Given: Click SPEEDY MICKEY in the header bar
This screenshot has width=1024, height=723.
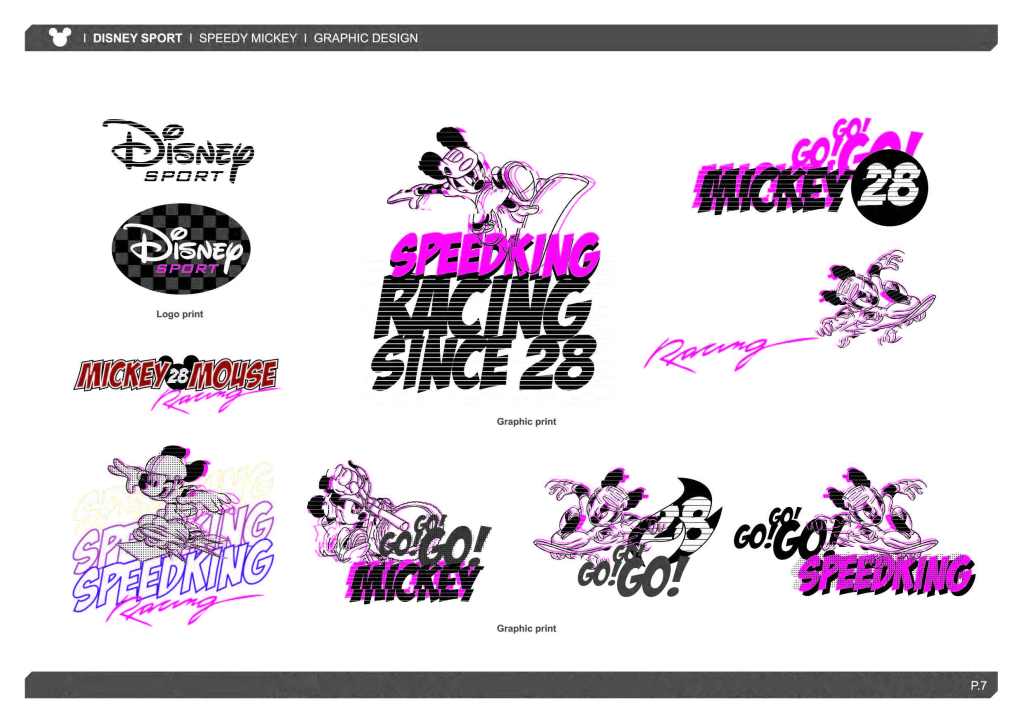Looking at the screenshot, I should coord(248,38).
